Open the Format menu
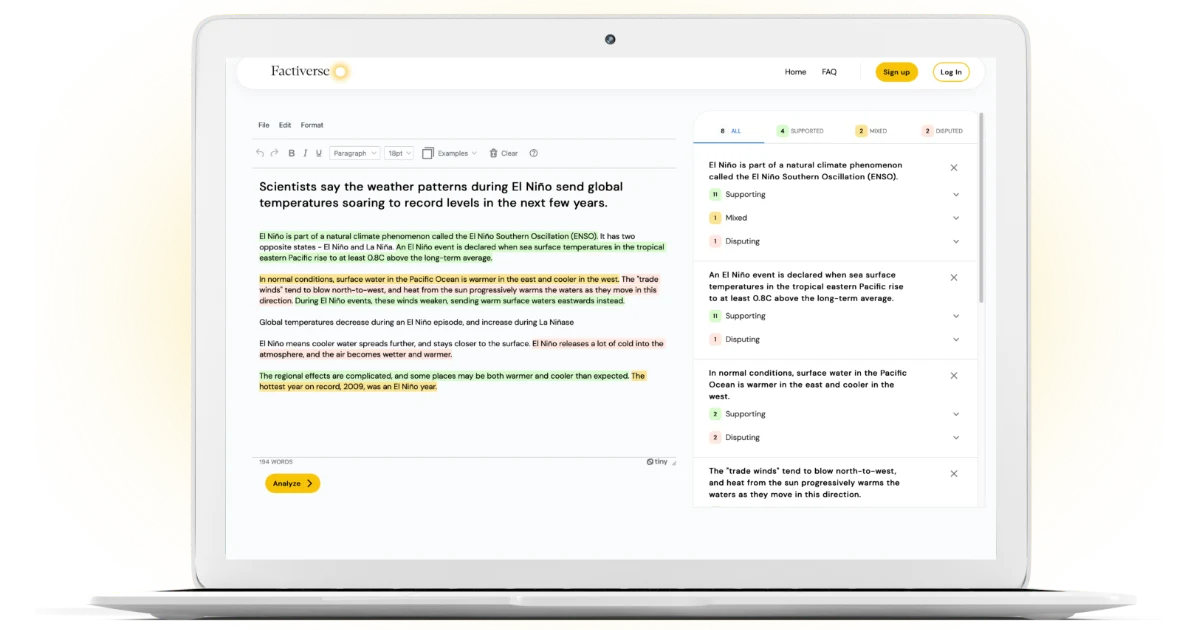1200x630 pixels. (312, 125)
